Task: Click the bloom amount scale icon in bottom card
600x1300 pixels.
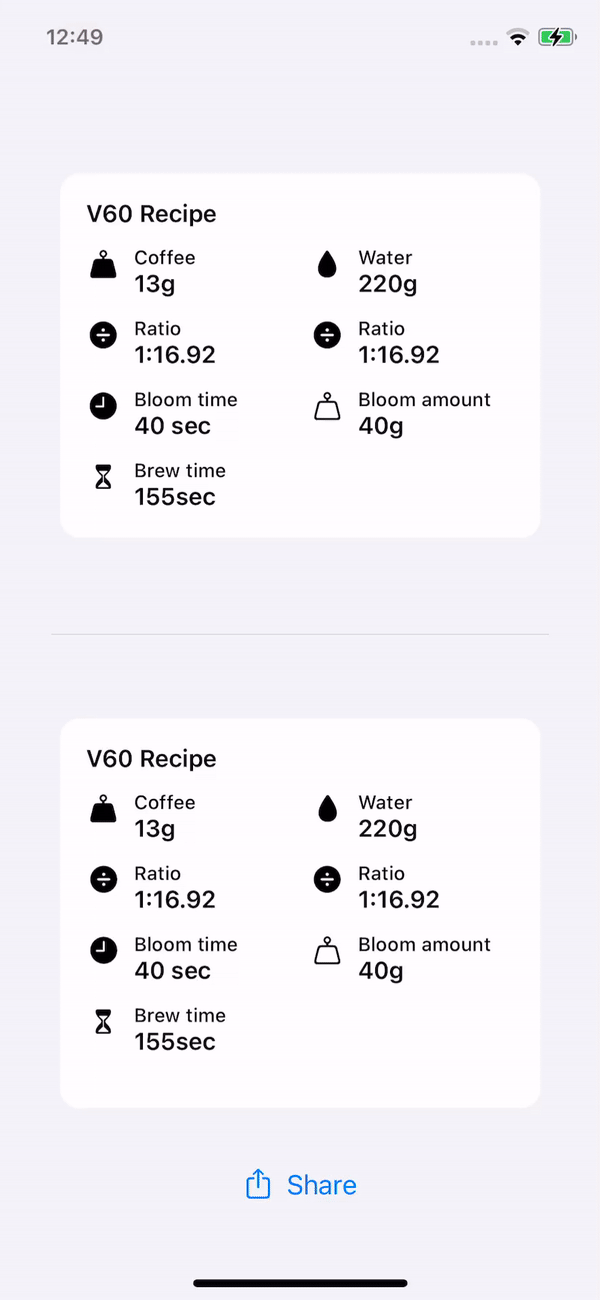Action: click(x=327, y=951)
